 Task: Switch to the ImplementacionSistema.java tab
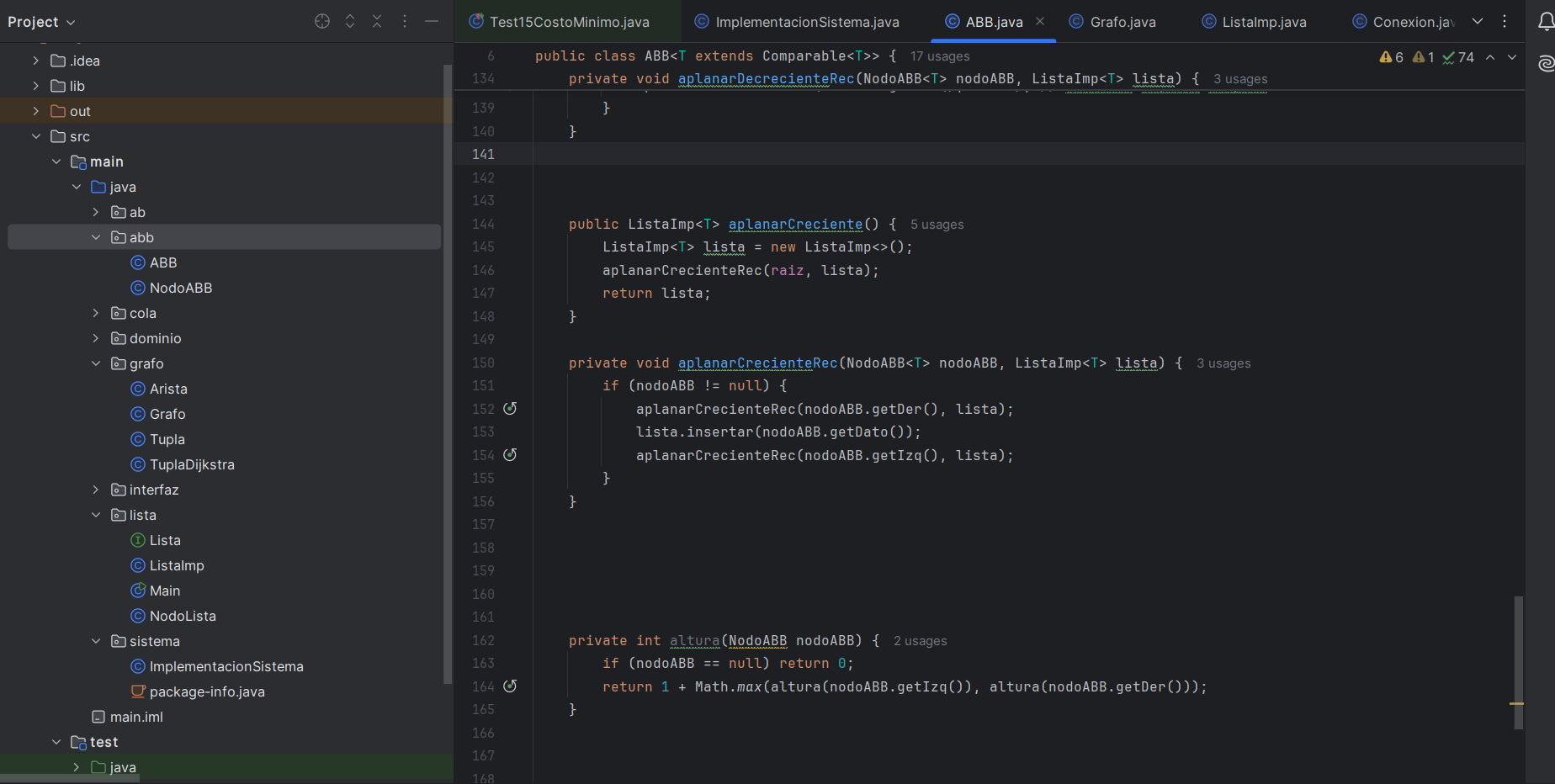(797, 22)
